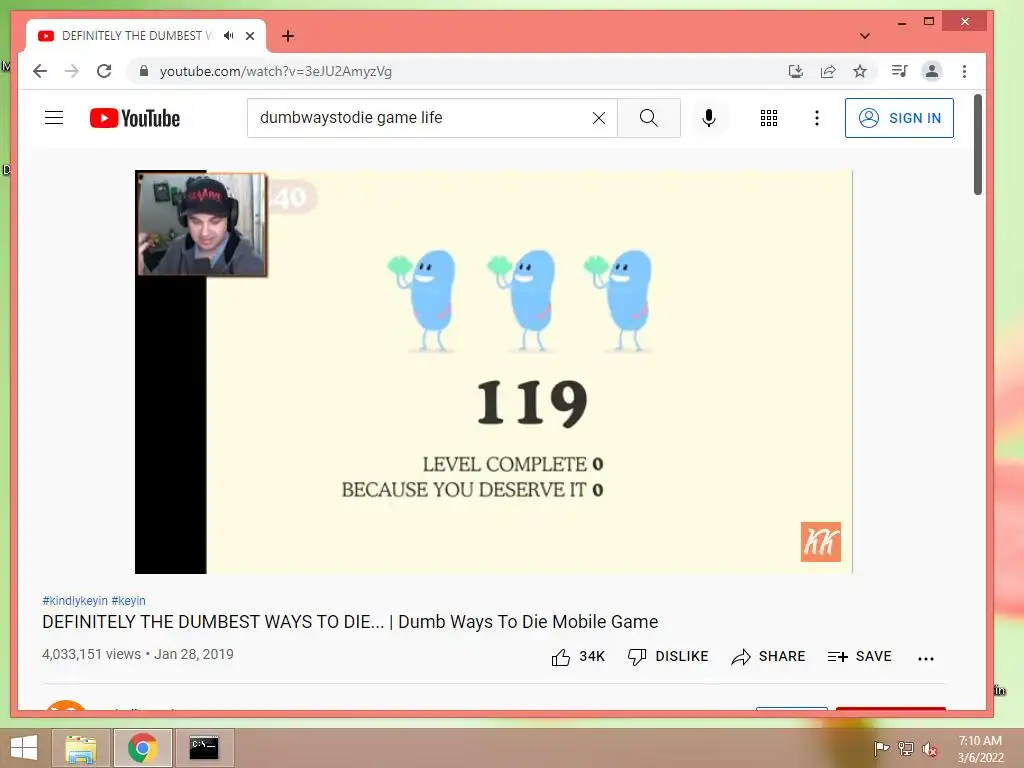Click the magnifier search button
The image size is (1024, 768).
point(648,118)
